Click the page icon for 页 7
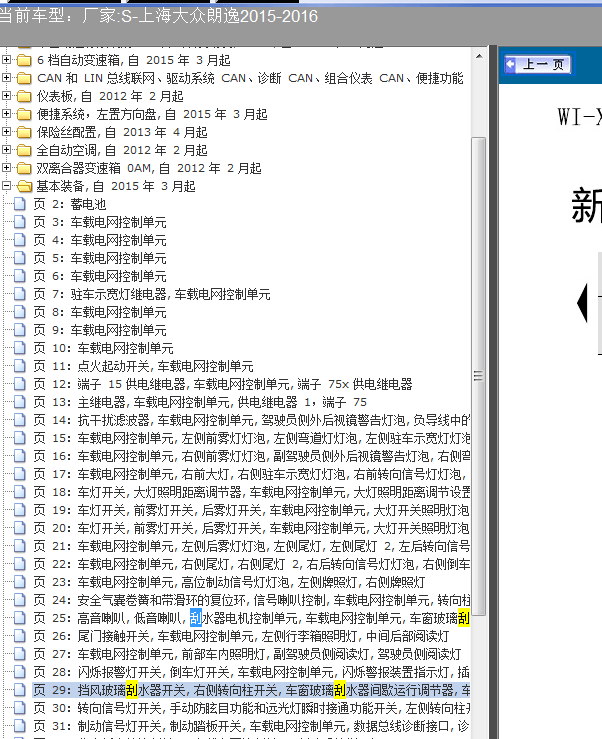The height and width of the screenshot is (739, 602). pyautogui.click(x=20, y=294)
